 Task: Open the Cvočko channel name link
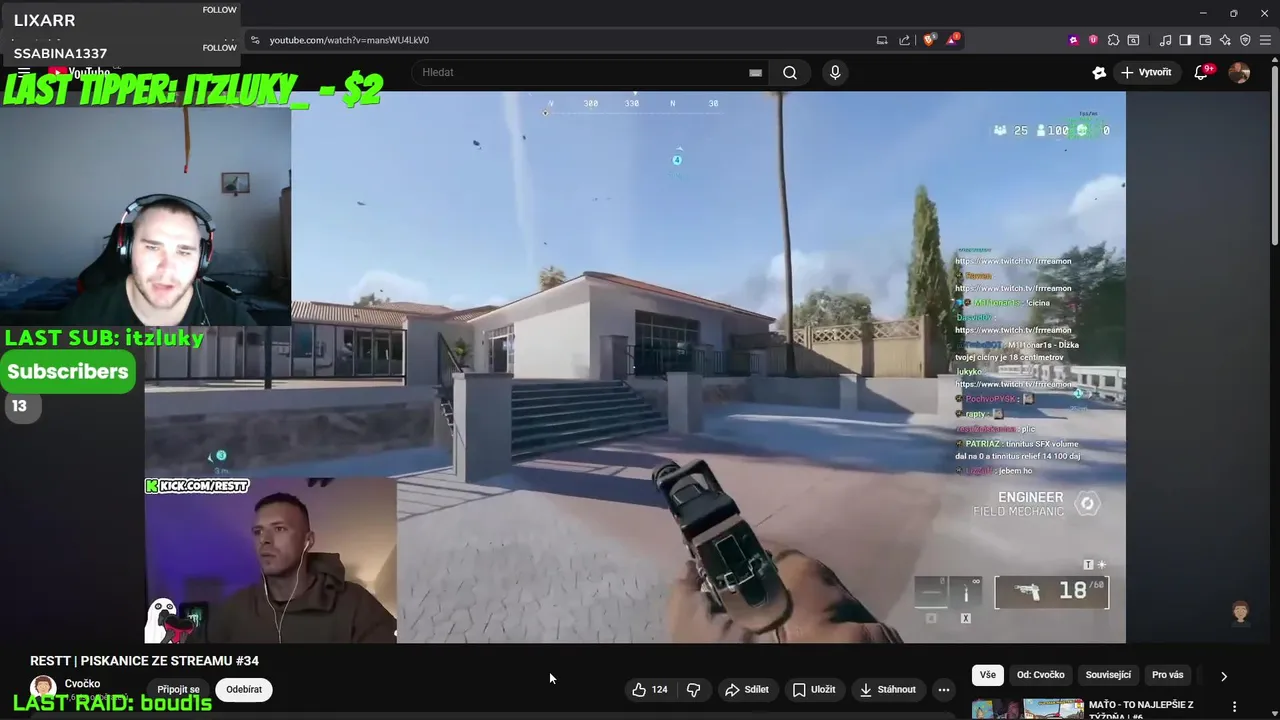[x=82, y=684]
